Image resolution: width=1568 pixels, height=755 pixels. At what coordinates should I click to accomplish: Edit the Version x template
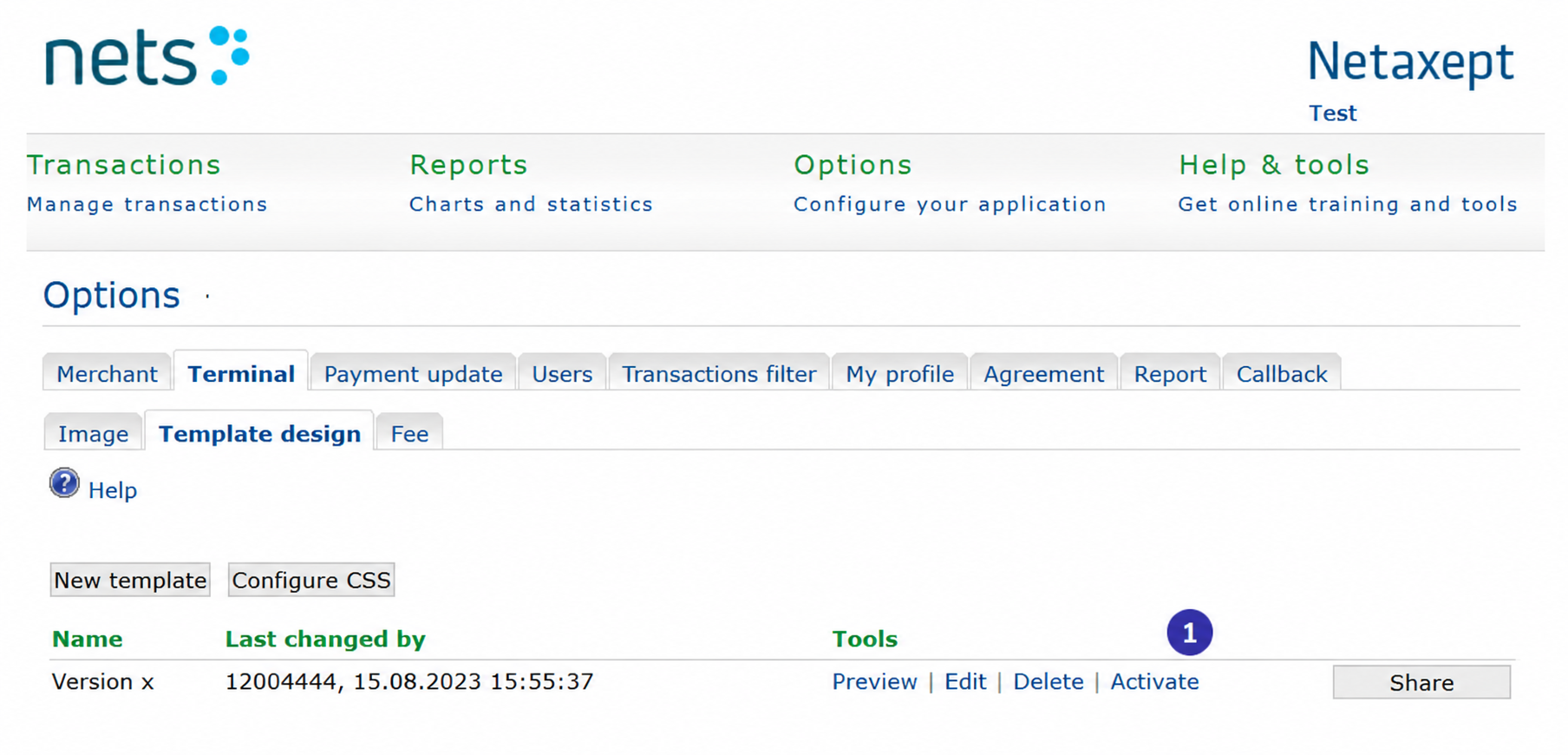[x=965, y=681]
